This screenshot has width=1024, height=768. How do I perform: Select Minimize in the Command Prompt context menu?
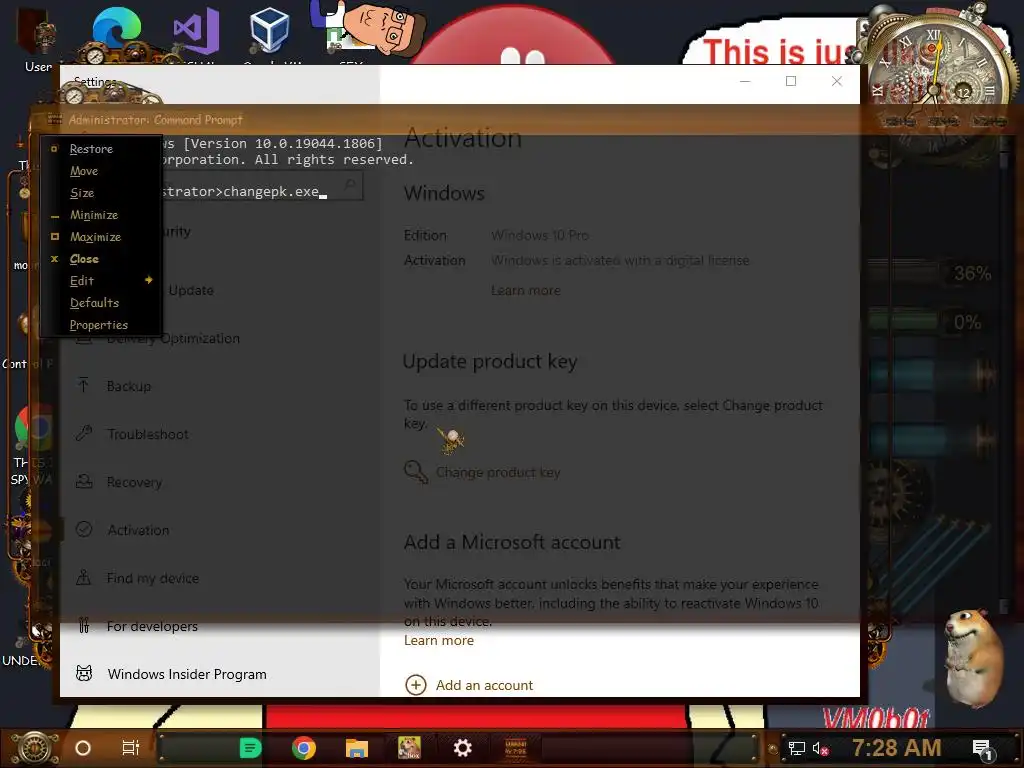[93, 215]
